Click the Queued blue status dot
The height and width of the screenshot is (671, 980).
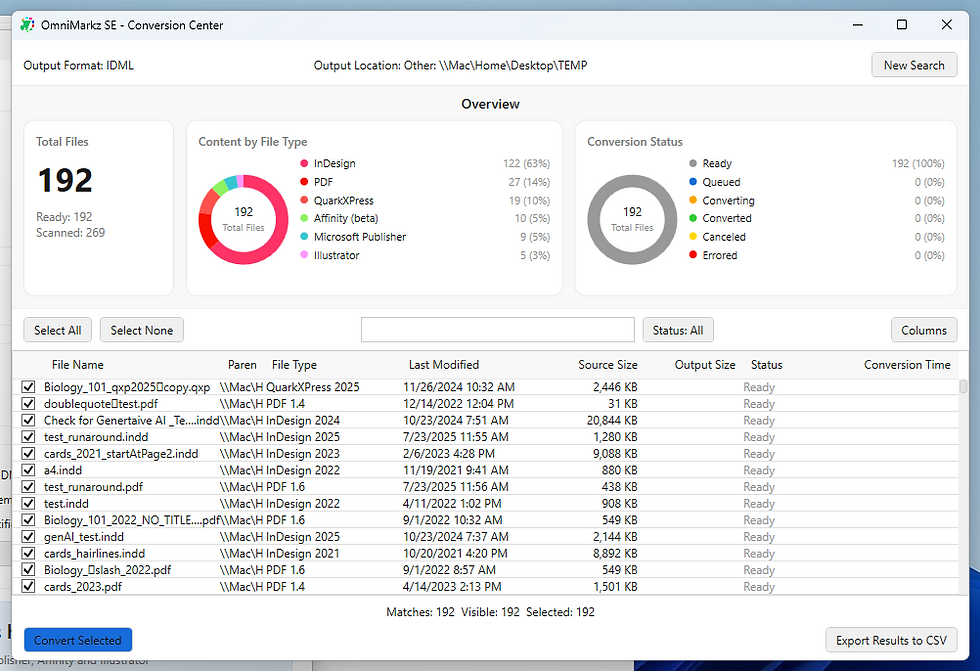pos(693,182)
